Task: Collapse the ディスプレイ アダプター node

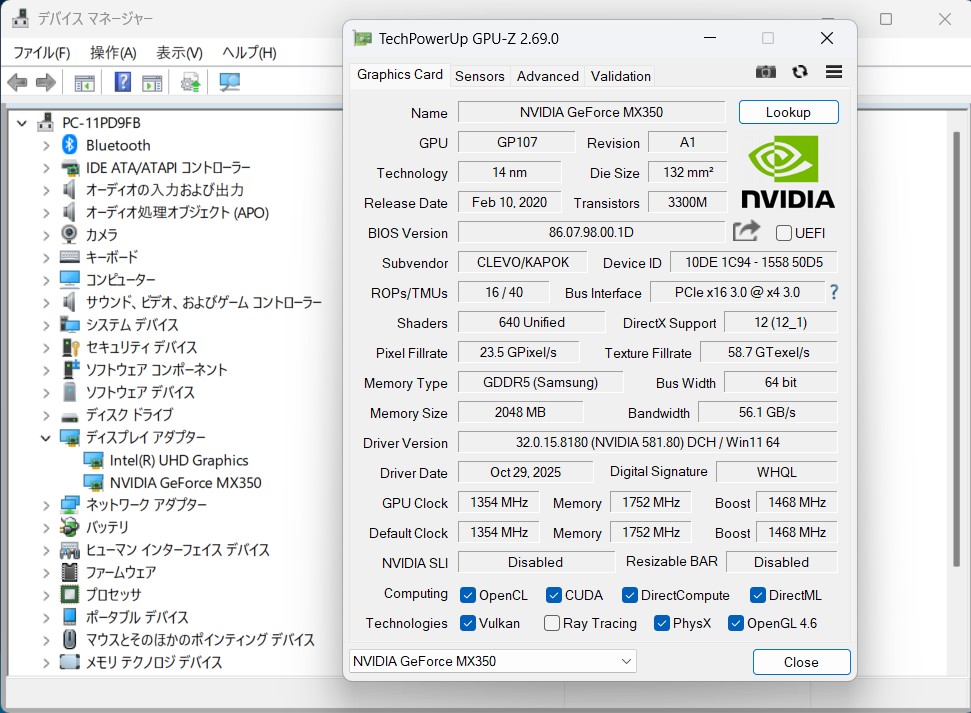Action: (x=45, y=437)
